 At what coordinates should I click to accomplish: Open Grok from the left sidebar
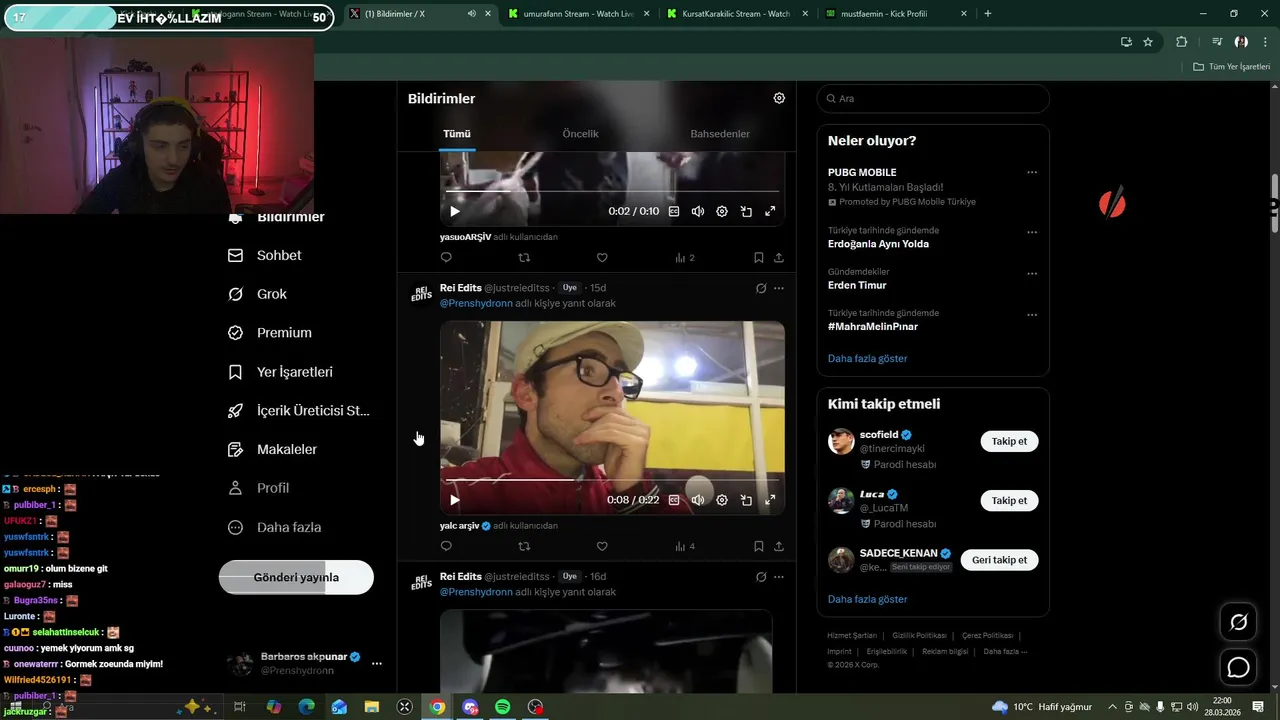click(x=258, y=294)
